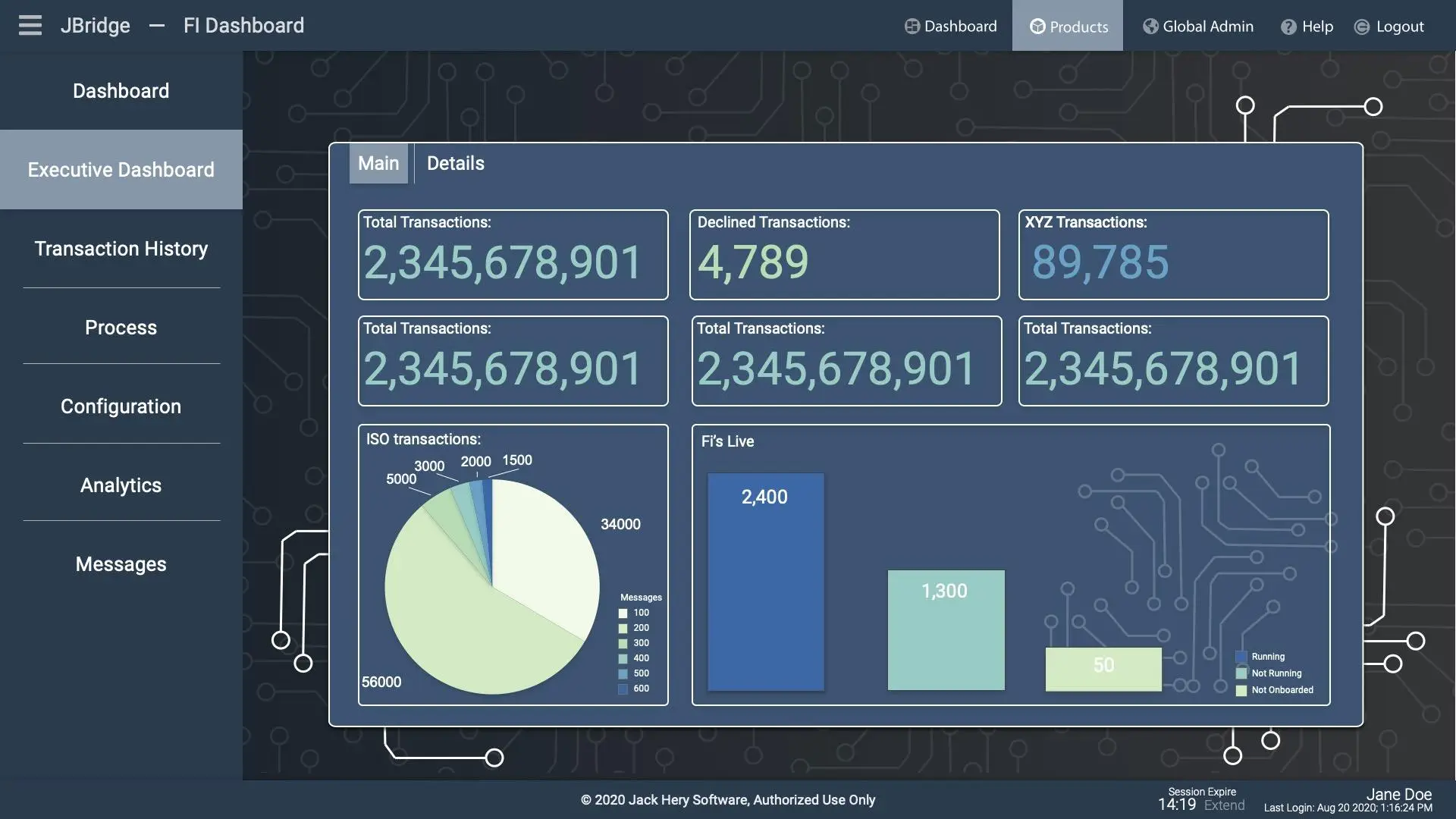Click the Global Admin globe icon
Screen dimensions: 1456x819
[x=1150, y=27]
